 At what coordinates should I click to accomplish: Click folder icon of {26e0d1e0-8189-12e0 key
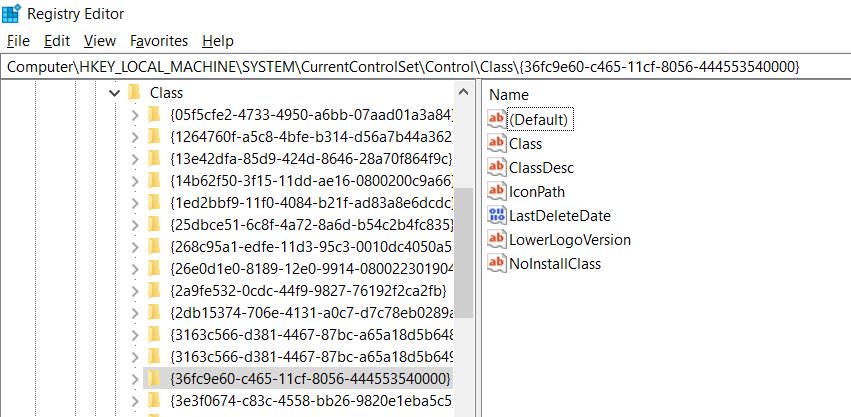pyautogui.click(x=154, y=268)
